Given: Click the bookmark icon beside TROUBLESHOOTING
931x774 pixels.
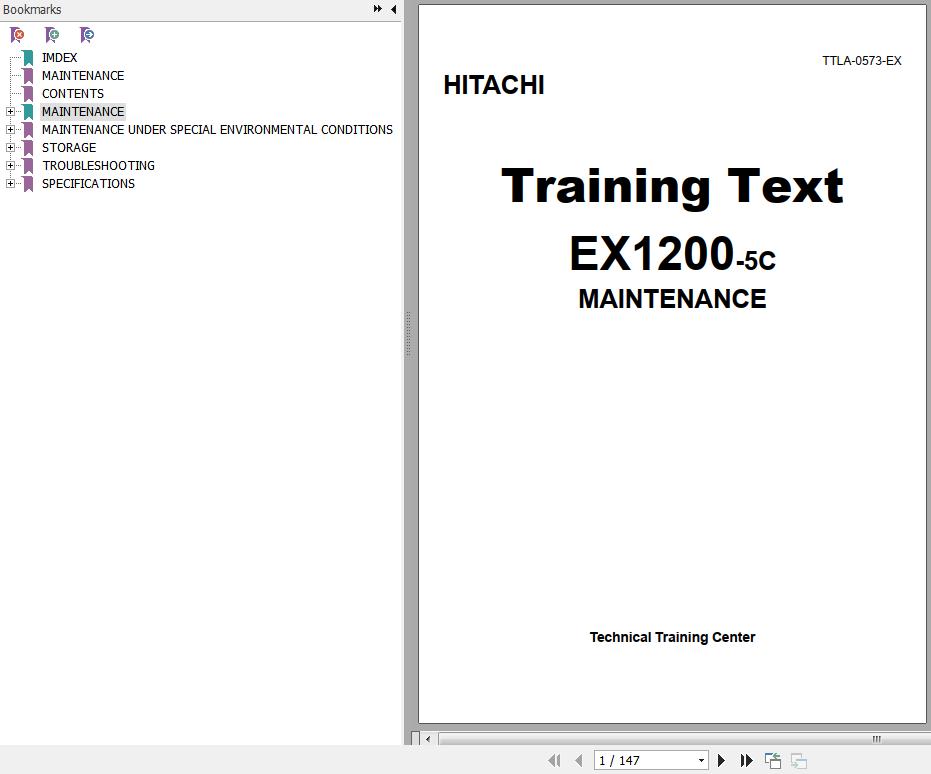Looking at the screenshot, I should (28, 166).
